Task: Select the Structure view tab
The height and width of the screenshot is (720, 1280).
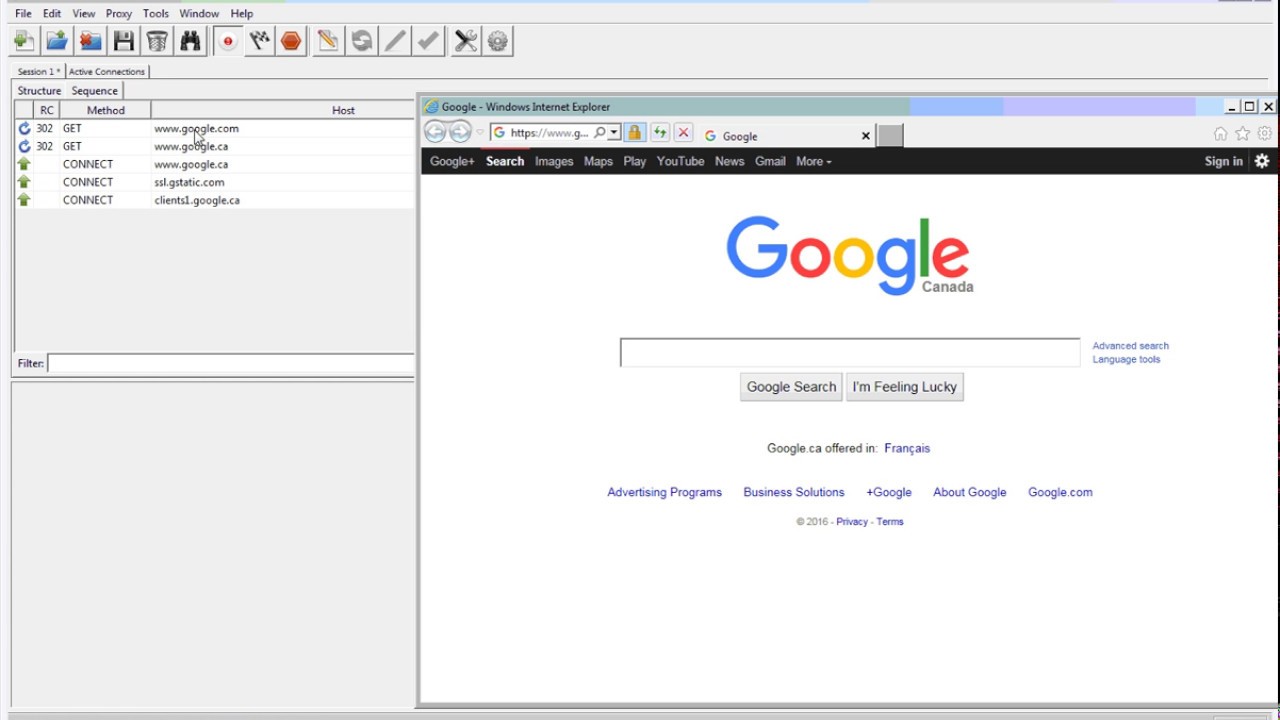Action: [39, 90]
